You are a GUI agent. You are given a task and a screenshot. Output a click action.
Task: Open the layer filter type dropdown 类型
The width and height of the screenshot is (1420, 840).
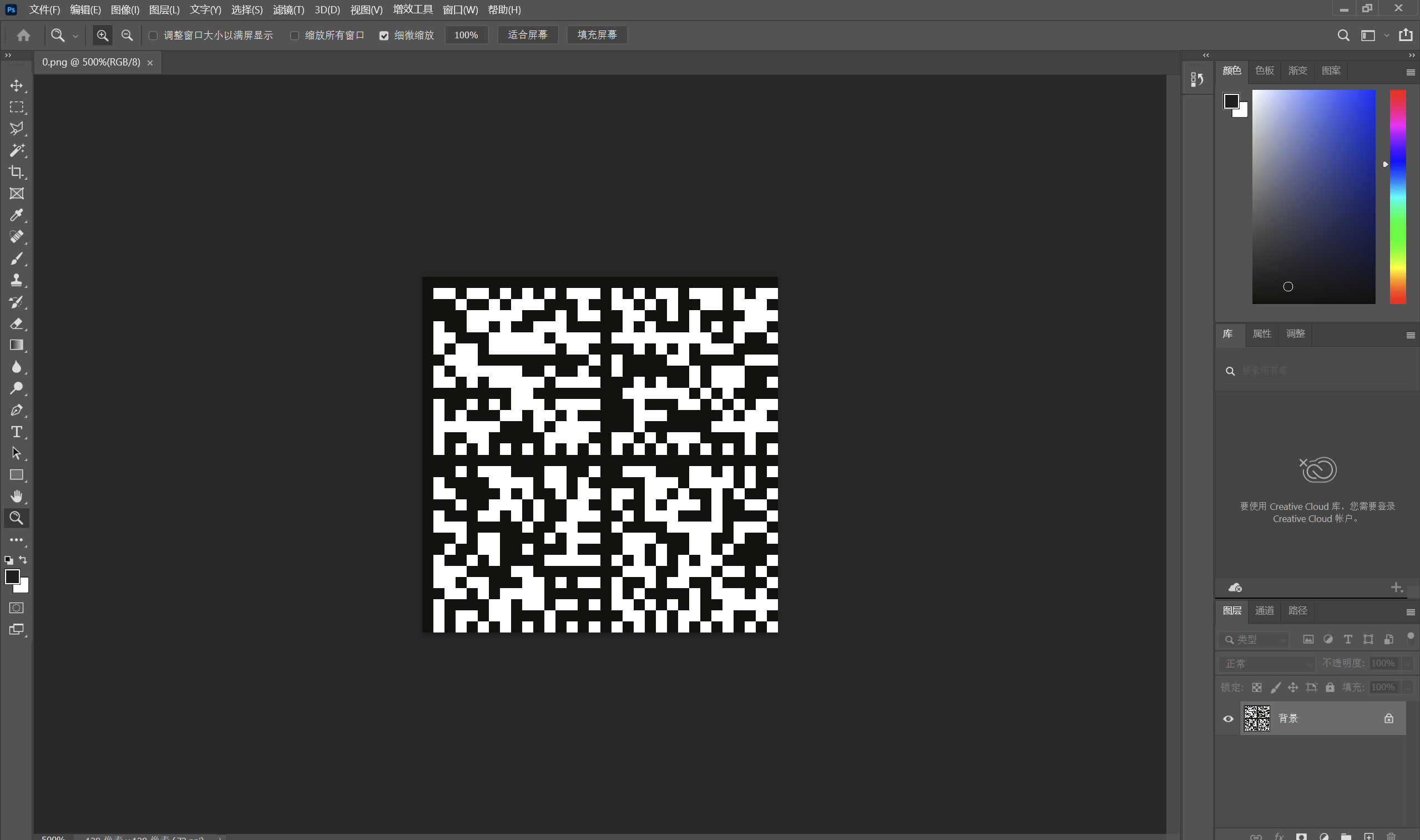[x=1254, y=639]
